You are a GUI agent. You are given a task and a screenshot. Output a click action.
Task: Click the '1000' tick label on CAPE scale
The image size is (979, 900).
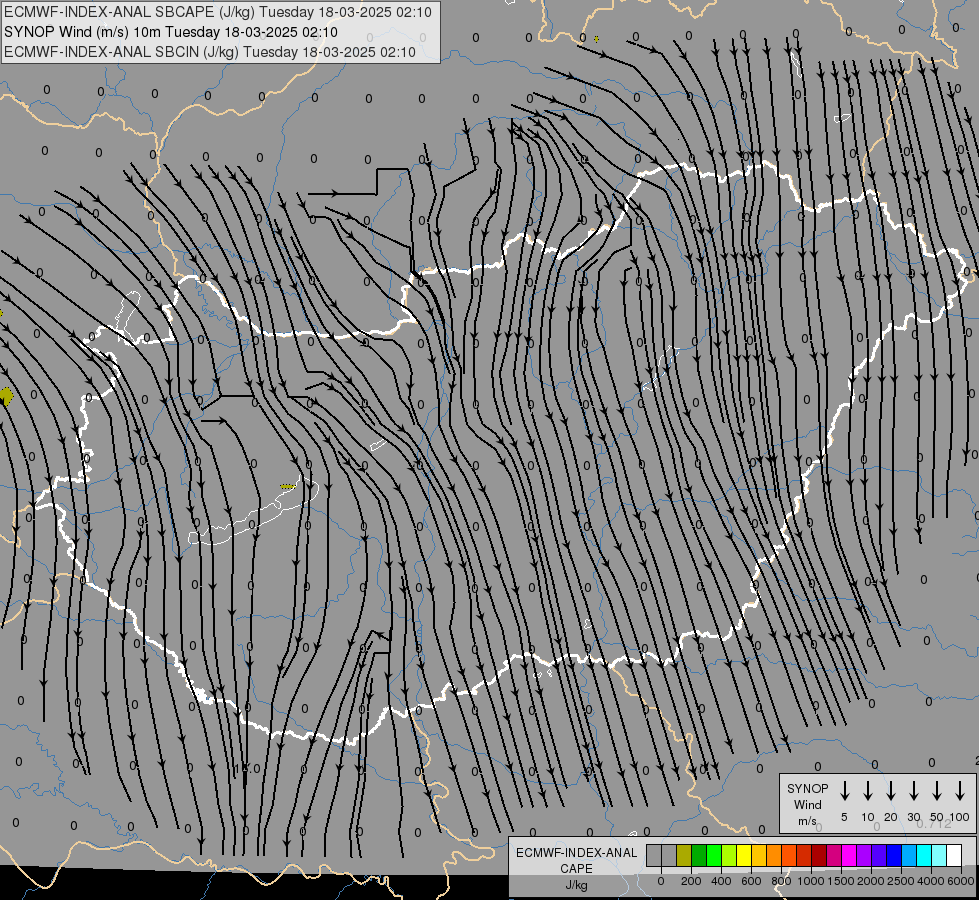811,881
